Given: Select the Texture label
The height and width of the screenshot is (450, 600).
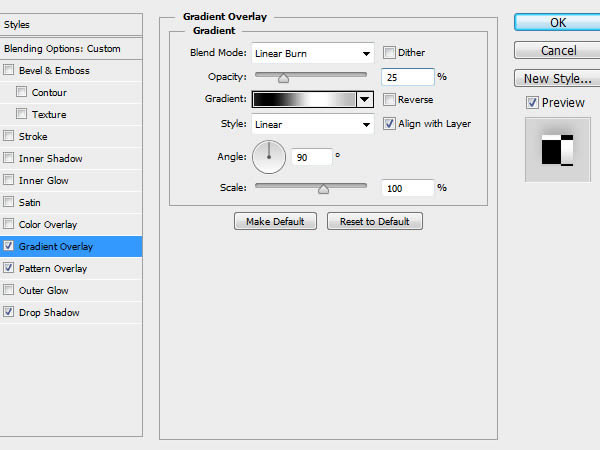Looking at the screenshot, I should tap(49, 114).
